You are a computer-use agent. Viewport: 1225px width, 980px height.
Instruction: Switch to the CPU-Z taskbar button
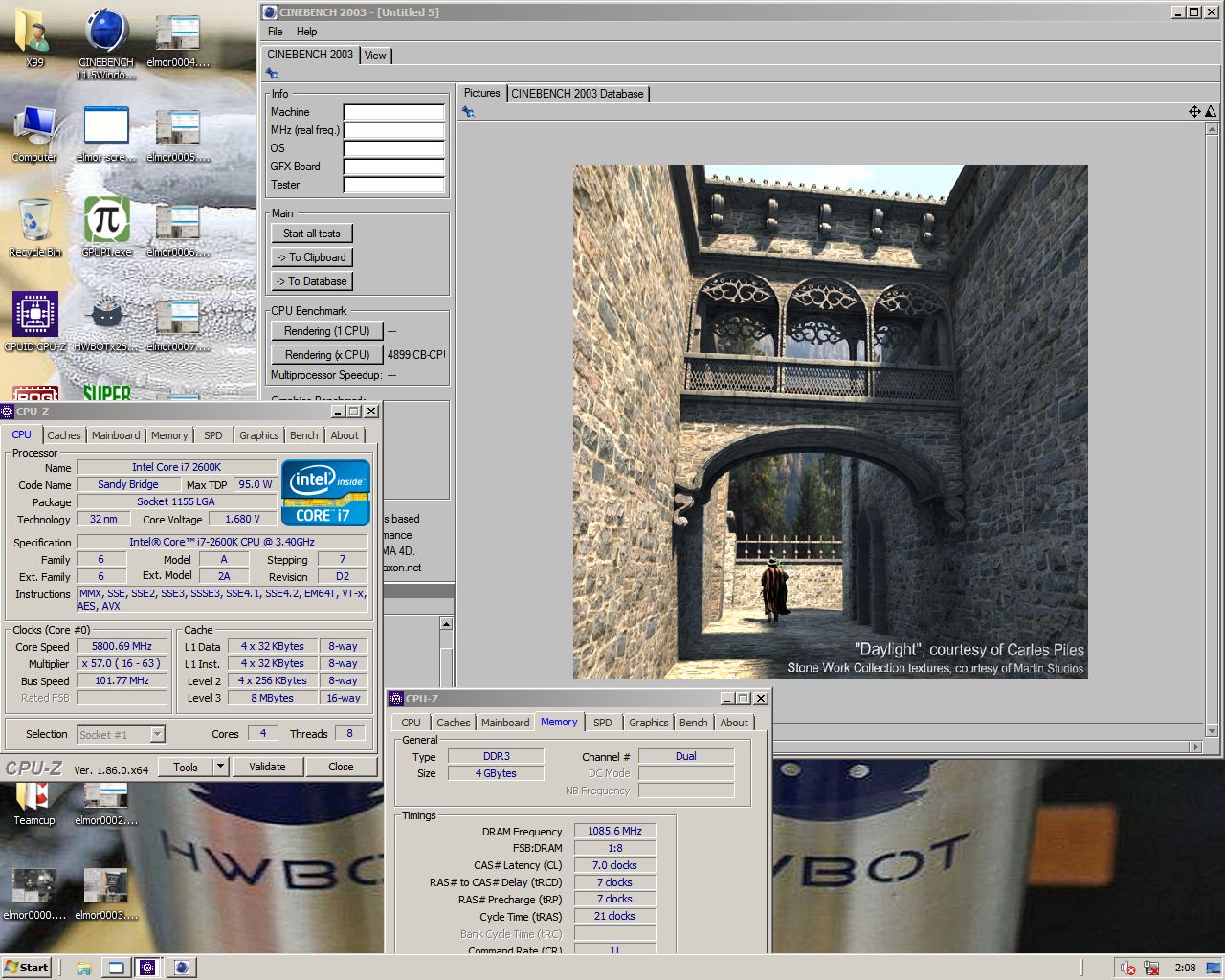[147, 968]
